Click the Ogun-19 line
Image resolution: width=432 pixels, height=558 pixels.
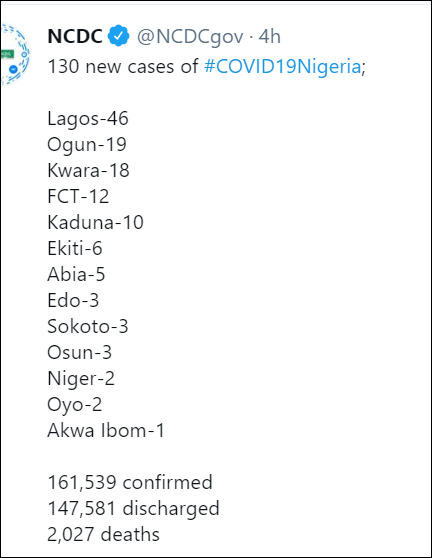(87, 145)
